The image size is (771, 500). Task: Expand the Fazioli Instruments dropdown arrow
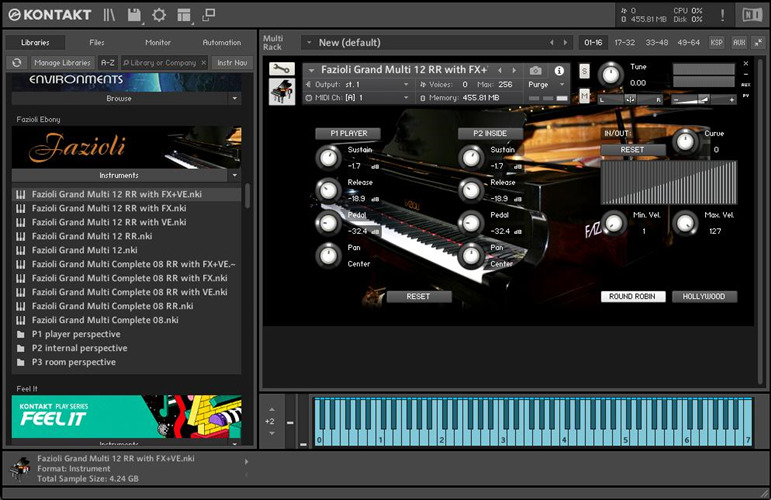click(234, 175)
